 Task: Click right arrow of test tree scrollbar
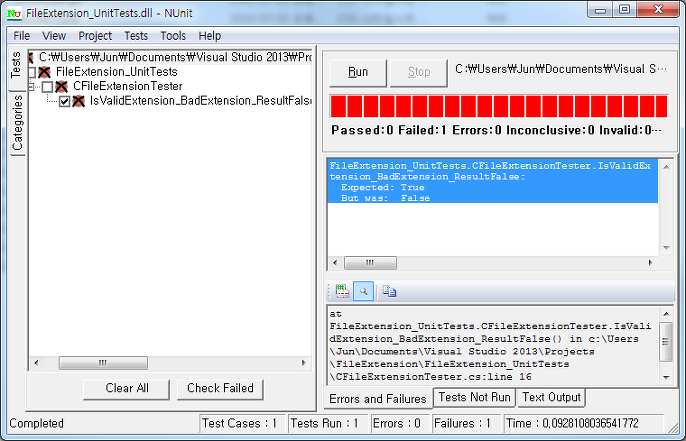tap(304, 363)
